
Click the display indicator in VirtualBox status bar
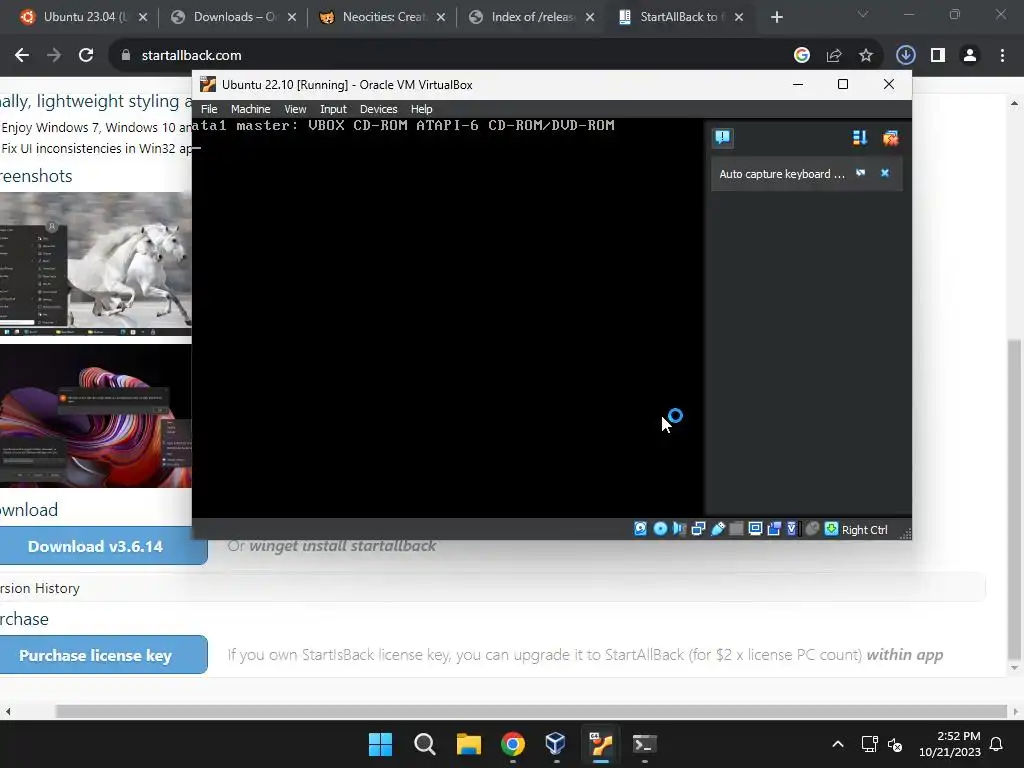pyautogui.click(x=755, y=529)
